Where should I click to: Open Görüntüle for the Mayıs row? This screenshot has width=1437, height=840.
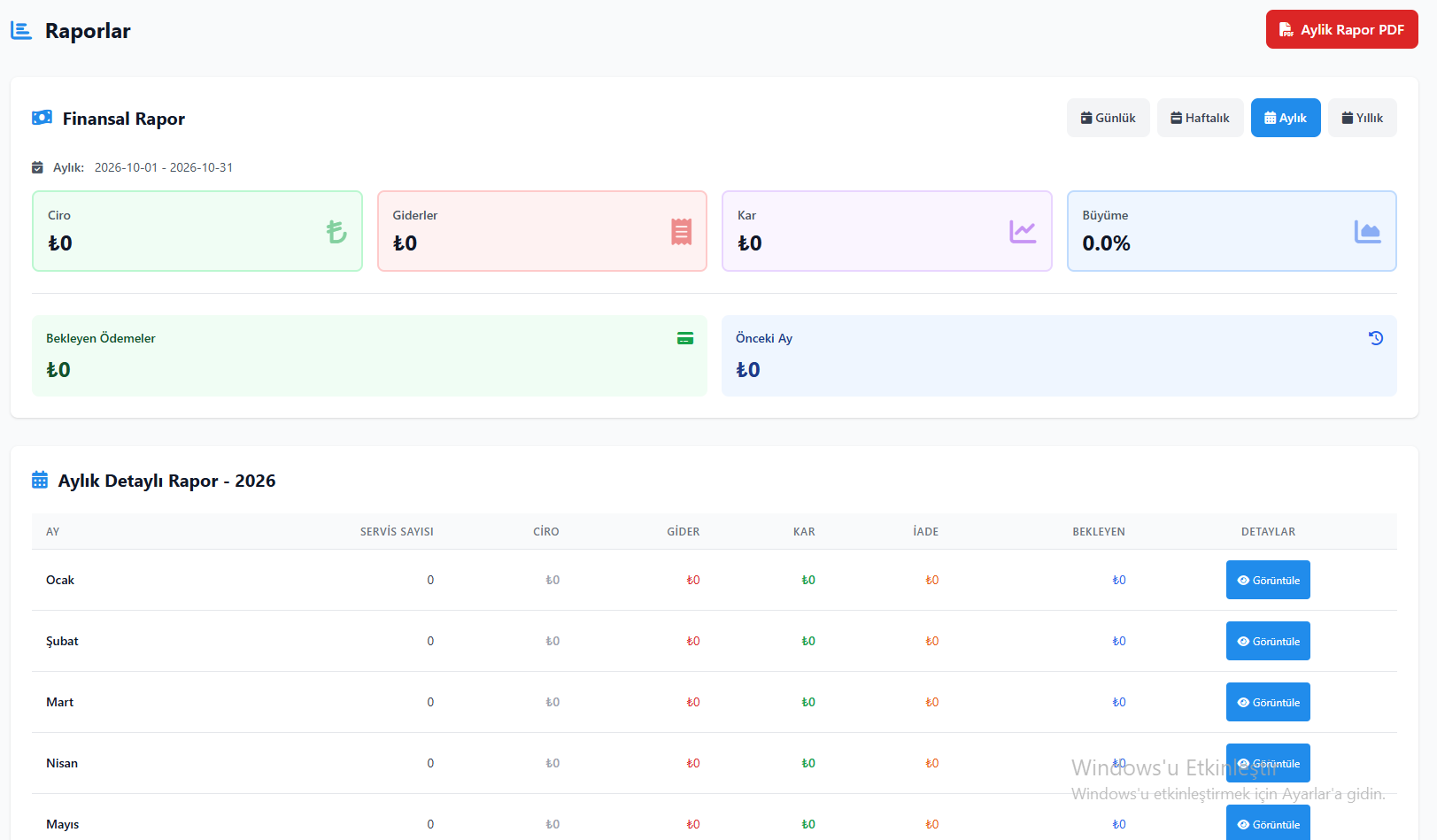click(1268, 823)
